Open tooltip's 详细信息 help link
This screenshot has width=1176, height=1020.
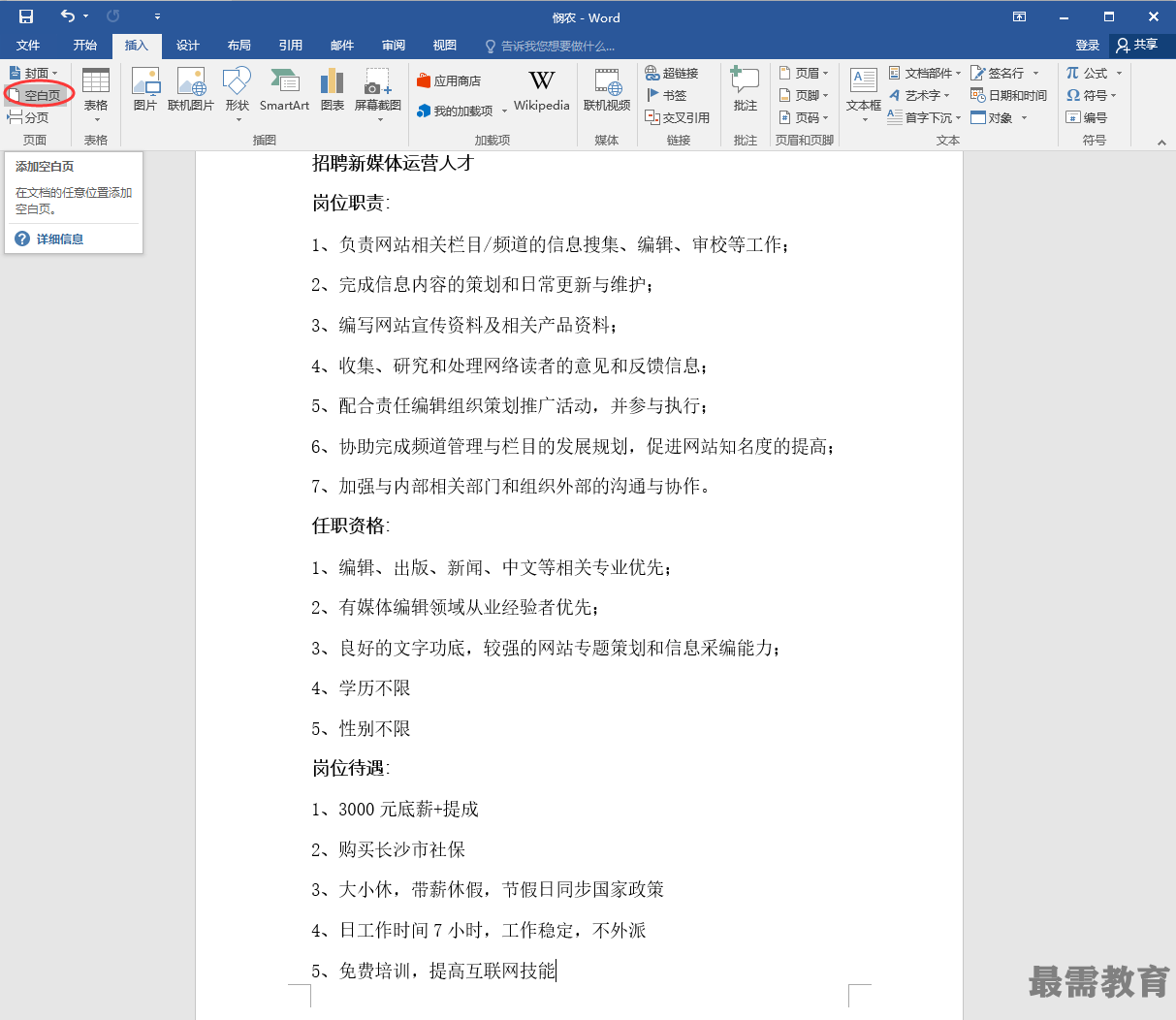pyautogui.click(x=60, y=239)
